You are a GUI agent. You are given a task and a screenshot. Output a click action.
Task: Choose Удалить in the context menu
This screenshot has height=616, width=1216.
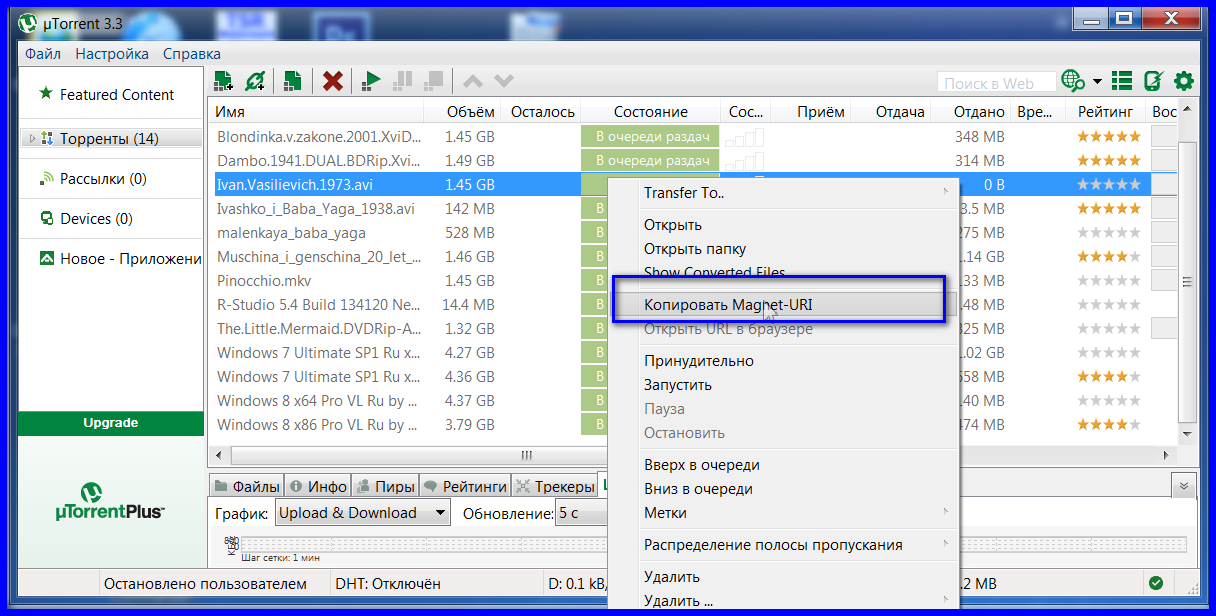(x=784, y=577)
